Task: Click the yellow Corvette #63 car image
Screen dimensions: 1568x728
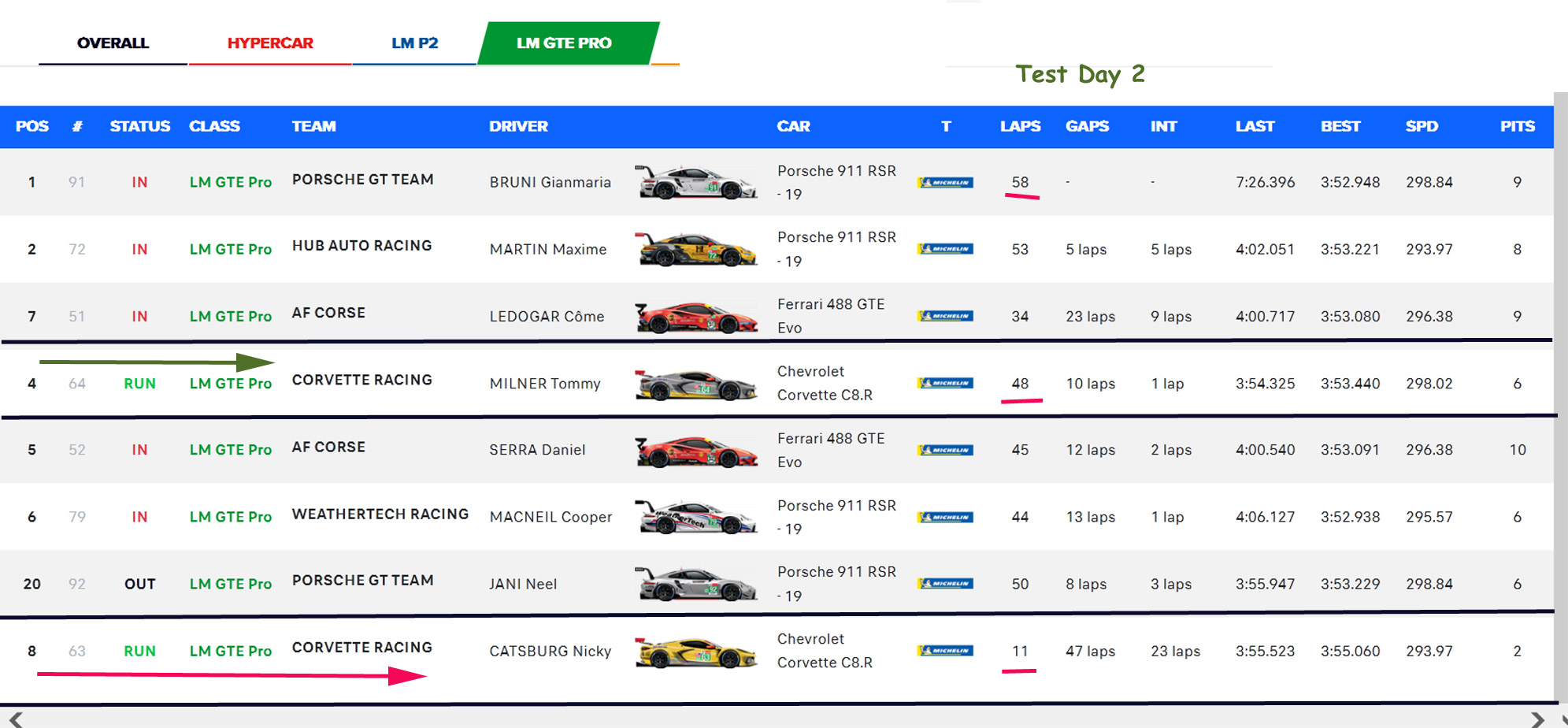Action: pos(696,652)
